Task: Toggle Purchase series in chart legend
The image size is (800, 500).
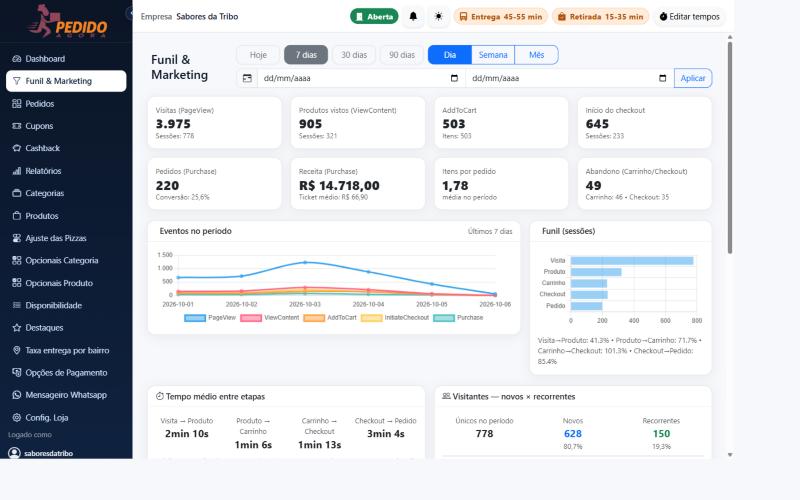Action: [458, 318]
